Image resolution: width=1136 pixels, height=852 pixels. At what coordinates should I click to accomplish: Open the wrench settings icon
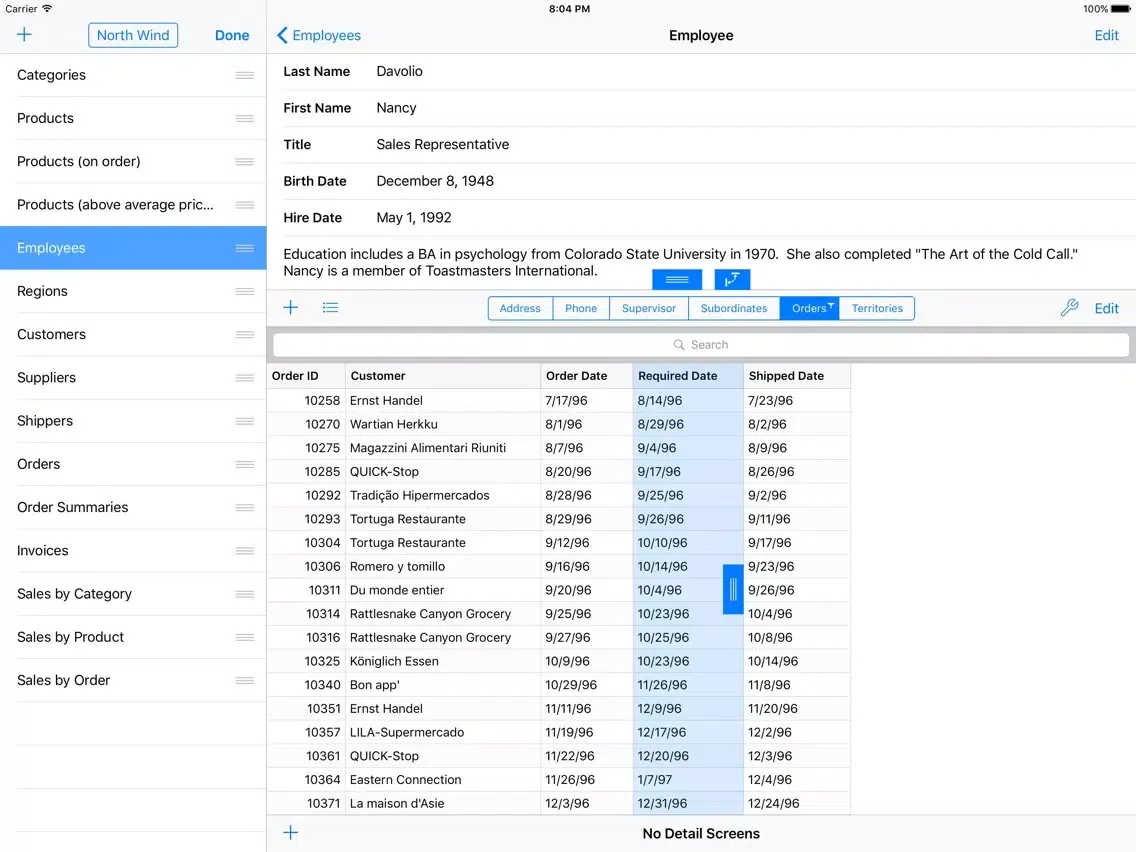(1069, 308)
